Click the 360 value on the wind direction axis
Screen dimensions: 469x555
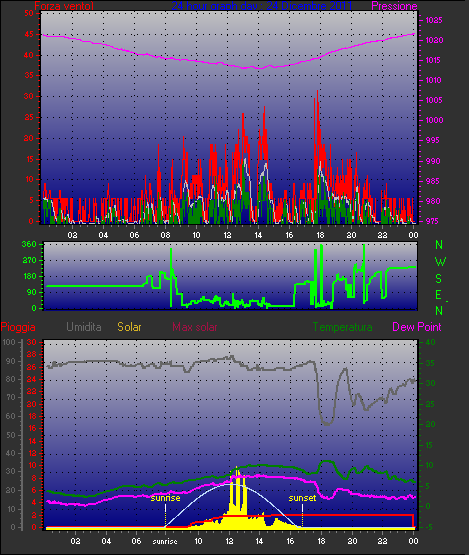pyautogui.click(x=29, y=244)
